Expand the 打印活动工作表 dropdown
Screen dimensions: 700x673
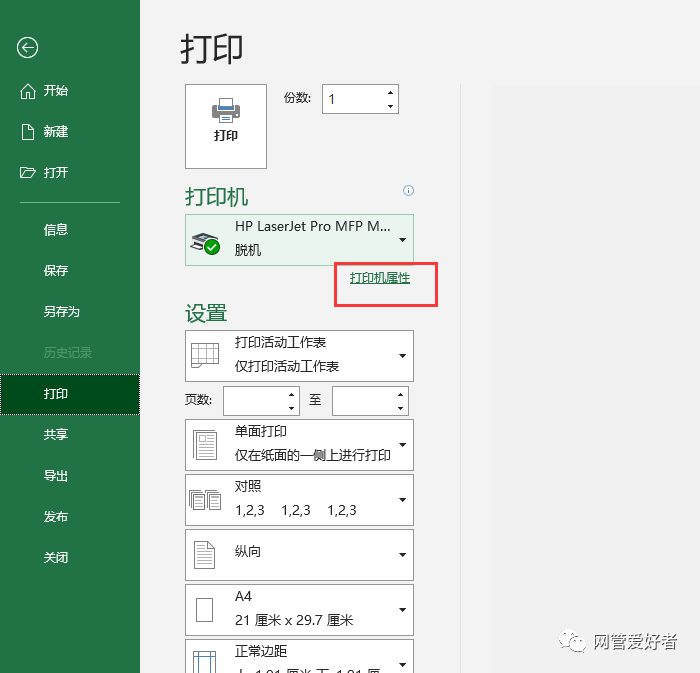point(402,356)
